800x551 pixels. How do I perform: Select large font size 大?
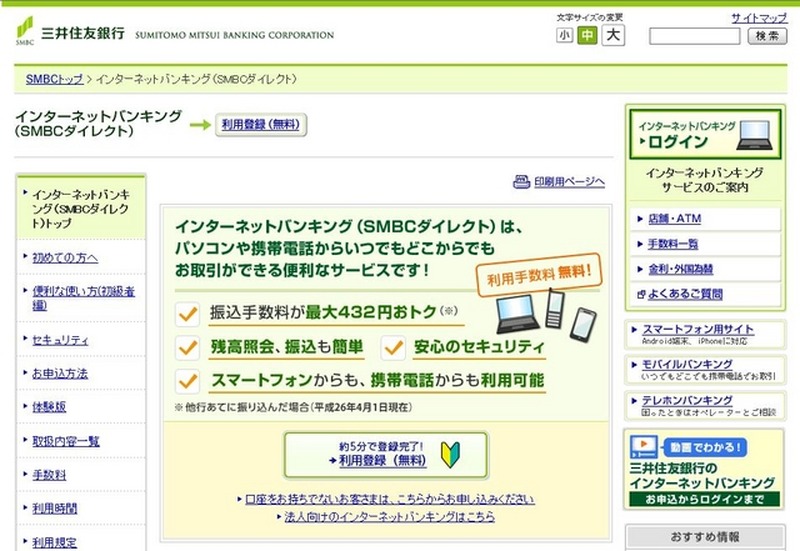(x=612, y=36)
